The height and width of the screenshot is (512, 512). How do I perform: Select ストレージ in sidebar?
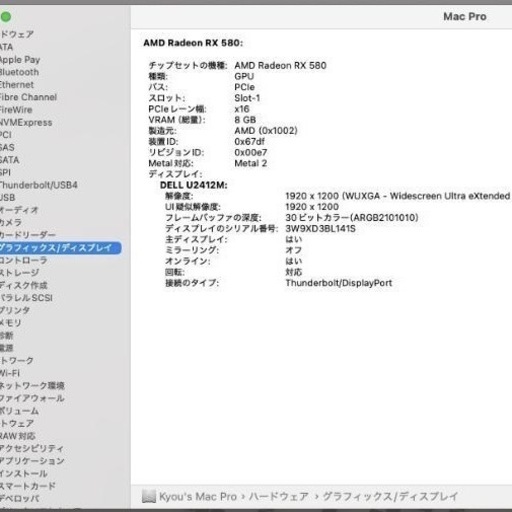coord(19,273)
